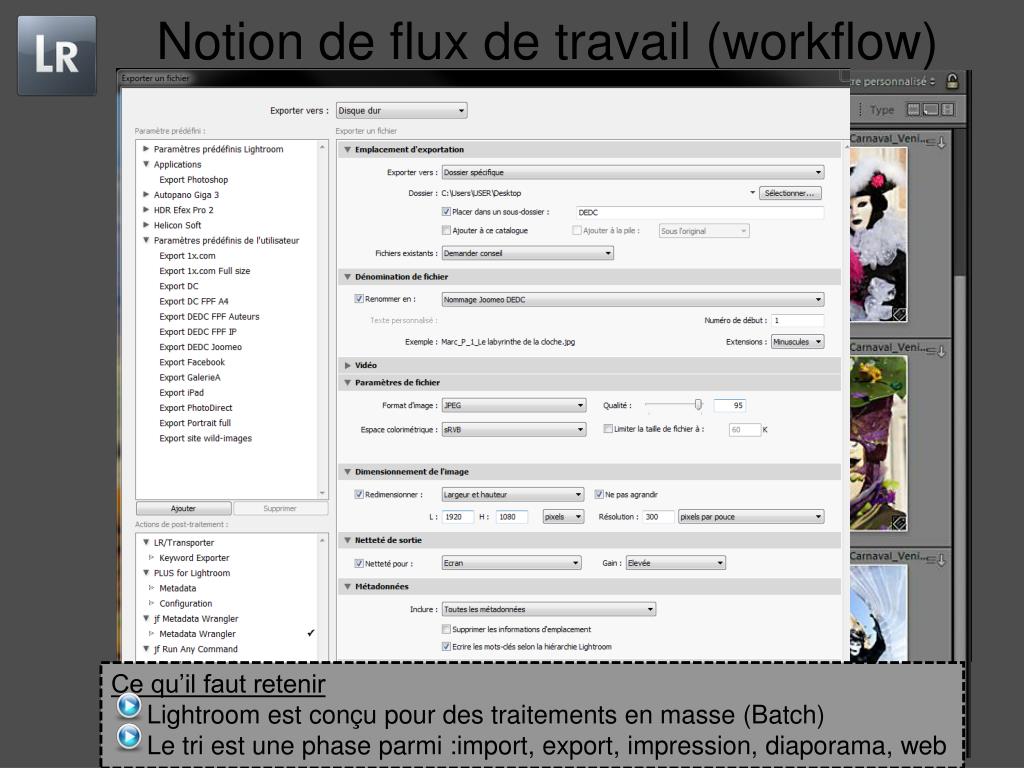The width and height of the screenshot is (1024, 768).
Task: Adjust the 'Qualité' slider handle
Action: tap(698, 405)
